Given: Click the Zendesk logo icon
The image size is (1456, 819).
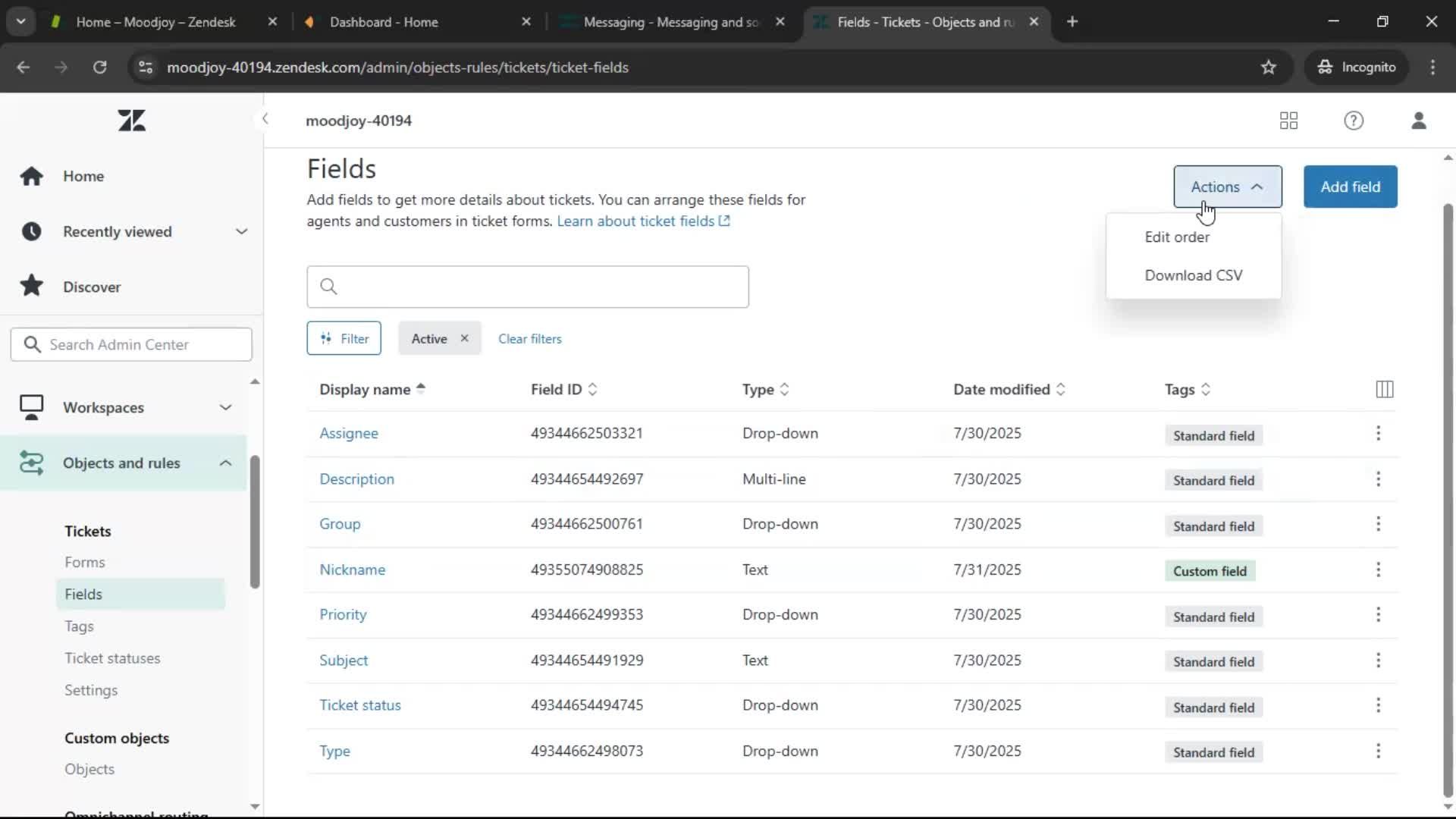Looking at the screenshot, I should (132, 121).
